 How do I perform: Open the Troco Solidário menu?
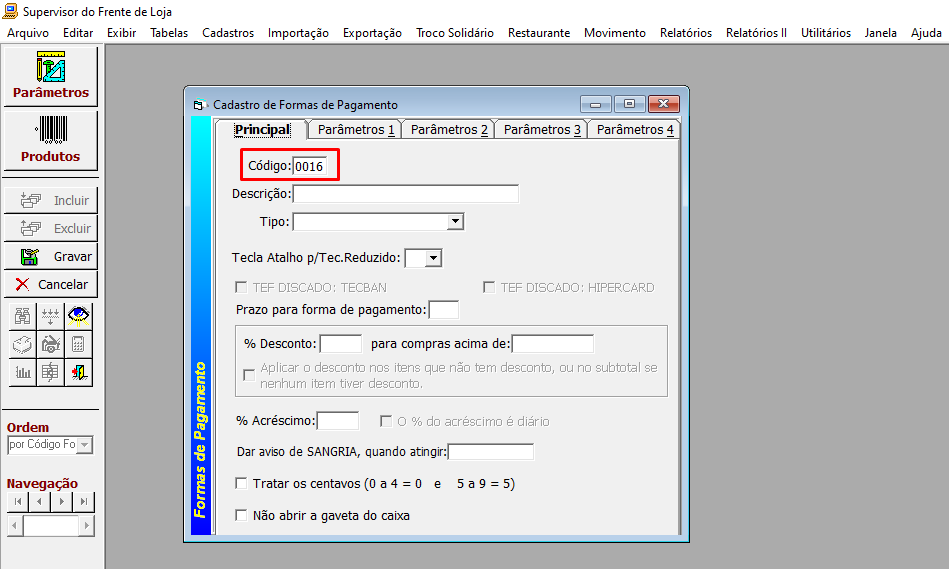coord(455,33)
